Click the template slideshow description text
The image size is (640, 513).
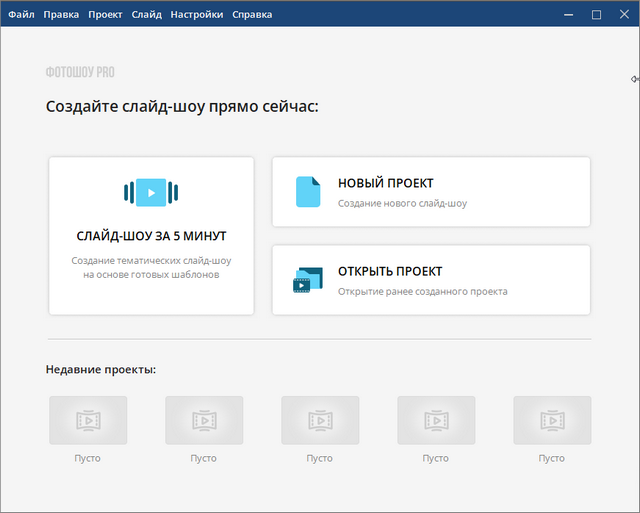151,267
